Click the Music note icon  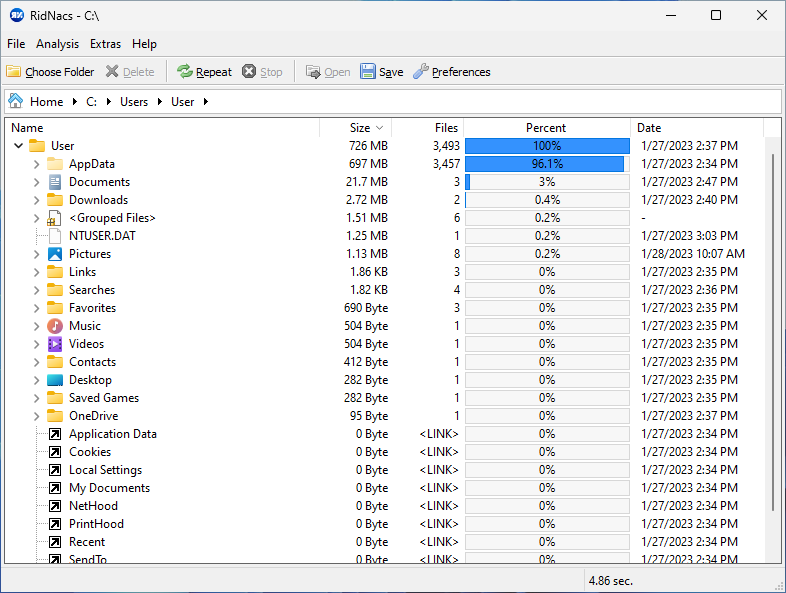pyautogui.click(x=55, y=326)
